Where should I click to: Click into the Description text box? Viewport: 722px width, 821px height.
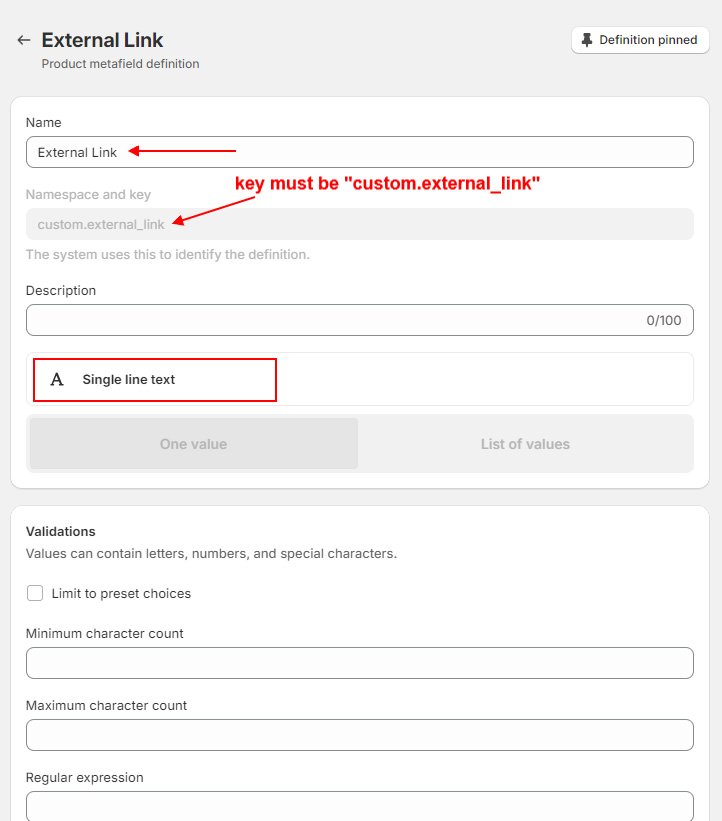(330, 320)
